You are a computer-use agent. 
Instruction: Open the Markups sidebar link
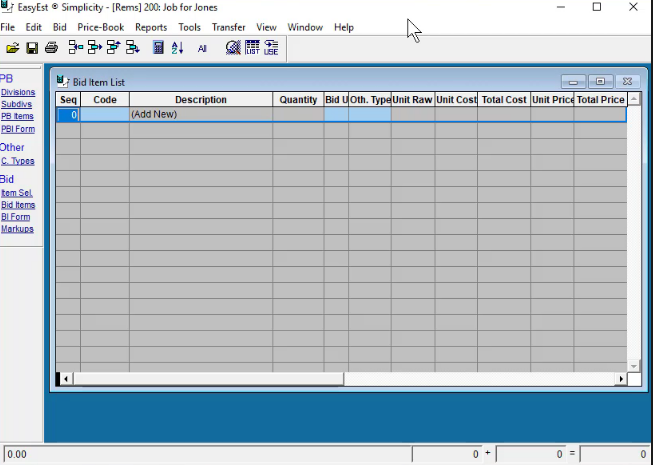click(17, 229)
